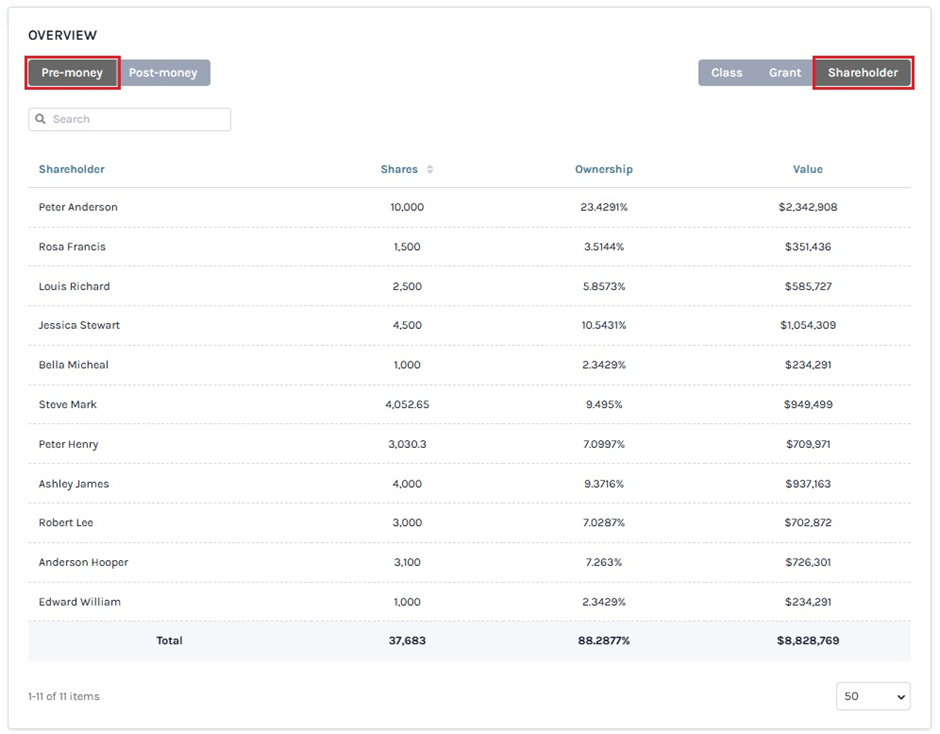The image size is (940, 734).
Task: Select the Shareholder view tab
Action: tap(862, 73)
